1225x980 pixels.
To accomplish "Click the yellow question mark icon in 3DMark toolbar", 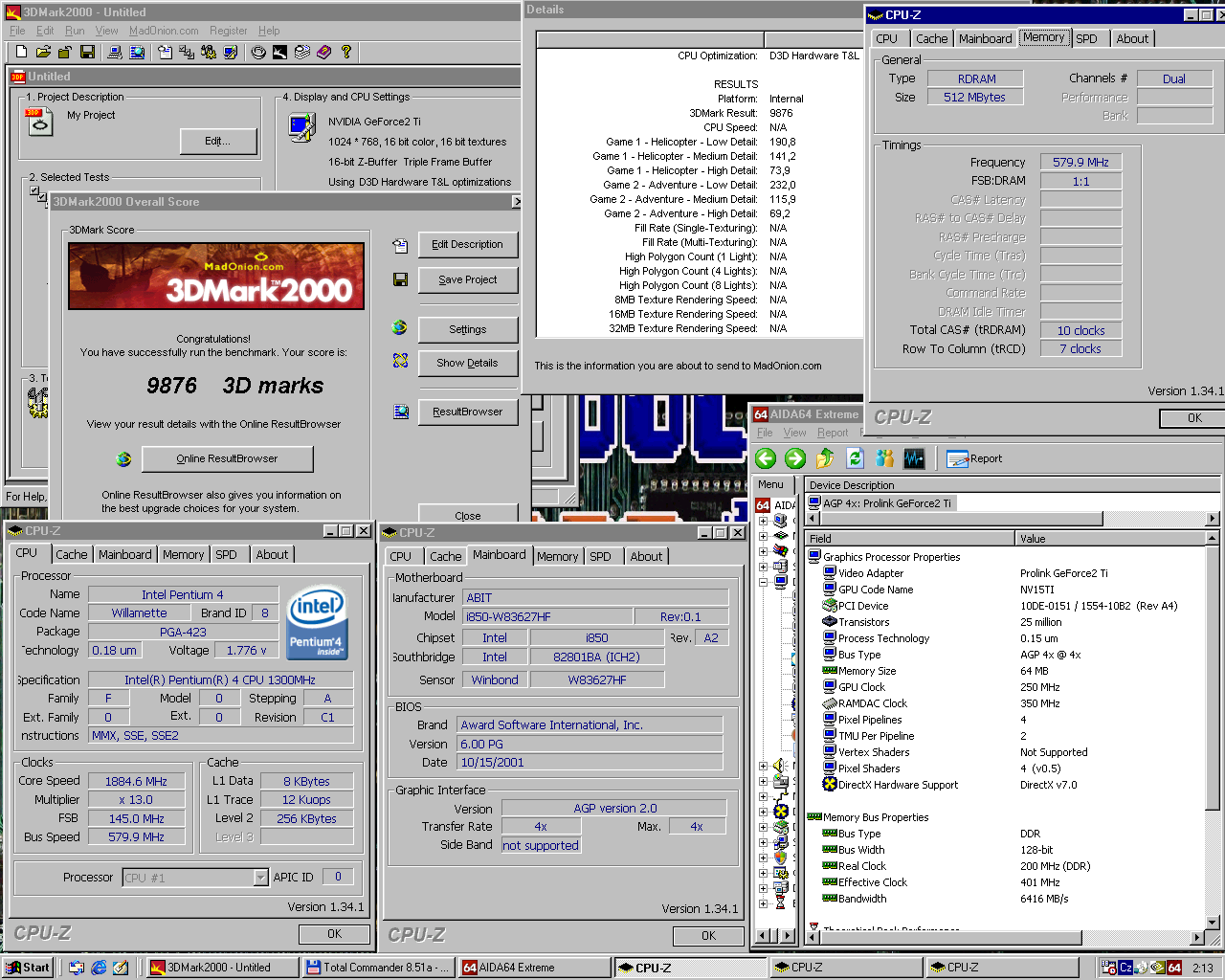I will [346, 52].
